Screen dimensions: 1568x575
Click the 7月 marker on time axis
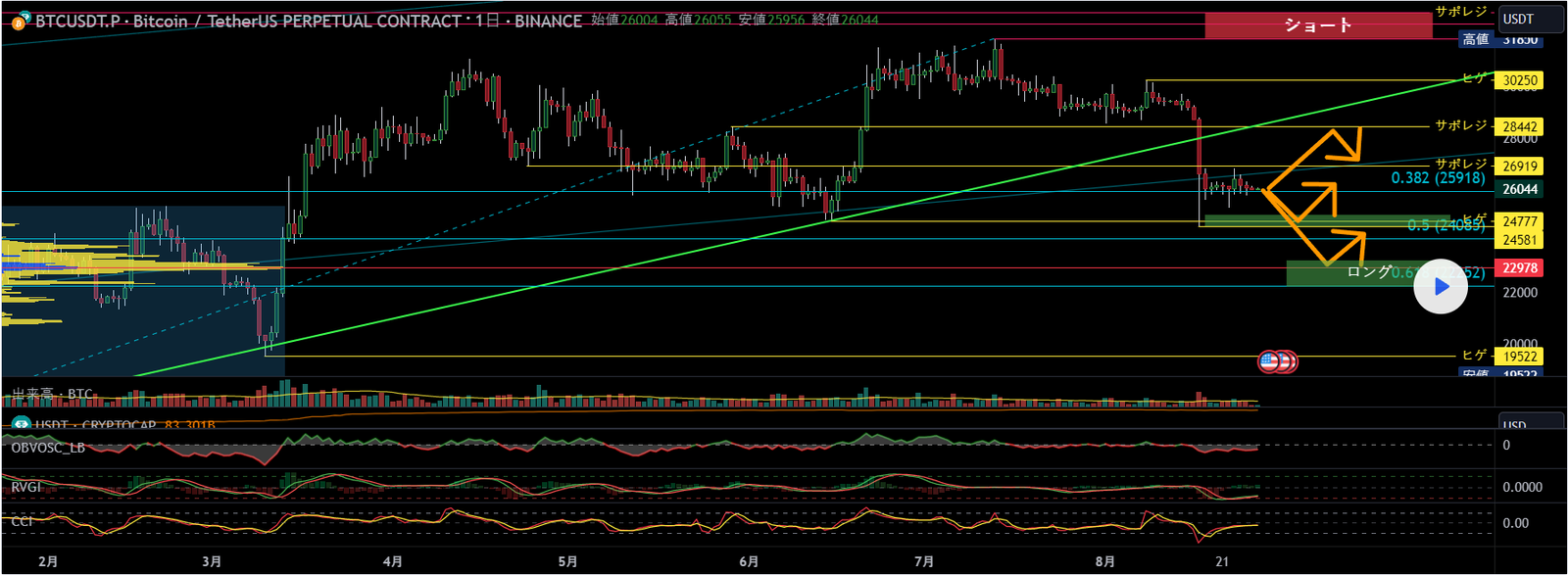923,561
